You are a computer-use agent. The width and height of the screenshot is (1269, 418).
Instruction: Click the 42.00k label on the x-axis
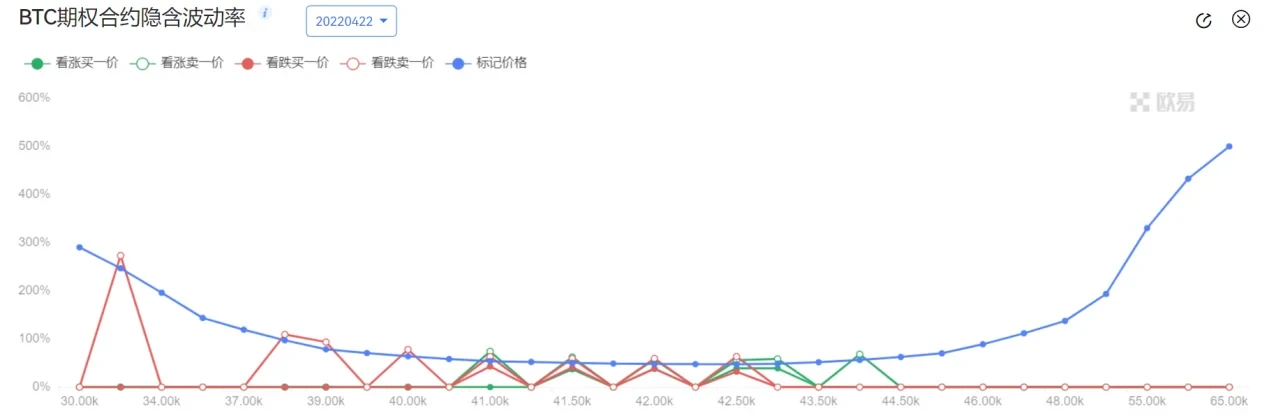(x=654, y=401)
